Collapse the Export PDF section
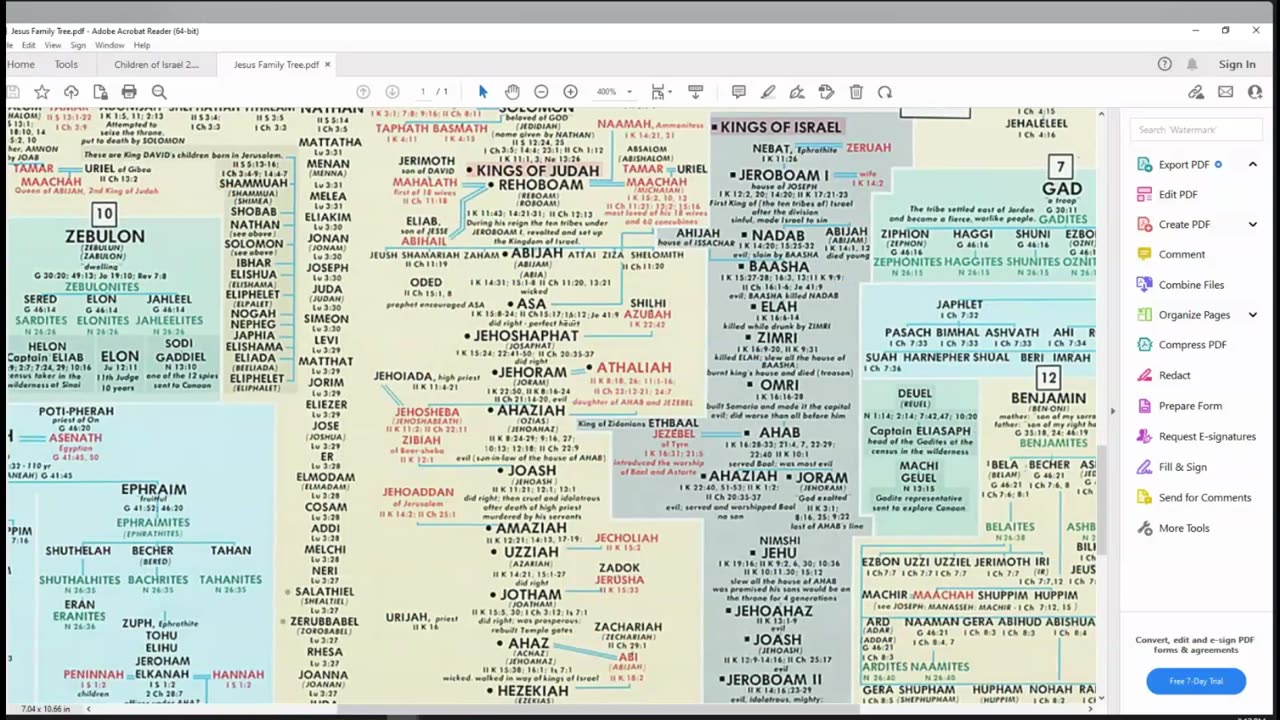The width and height of the screenshot is (1280, 720). [x=1253, y=164]
